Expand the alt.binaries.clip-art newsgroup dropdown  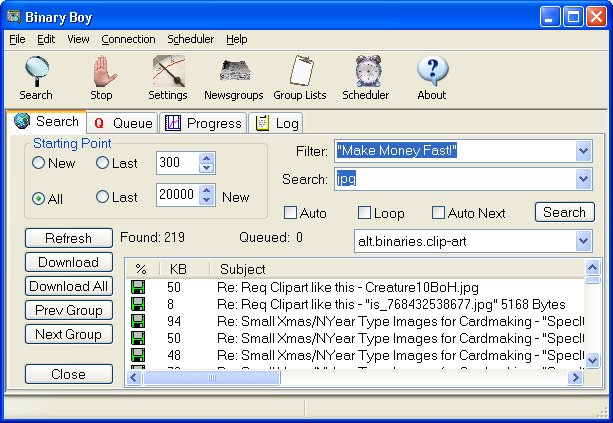pos(584,240)
